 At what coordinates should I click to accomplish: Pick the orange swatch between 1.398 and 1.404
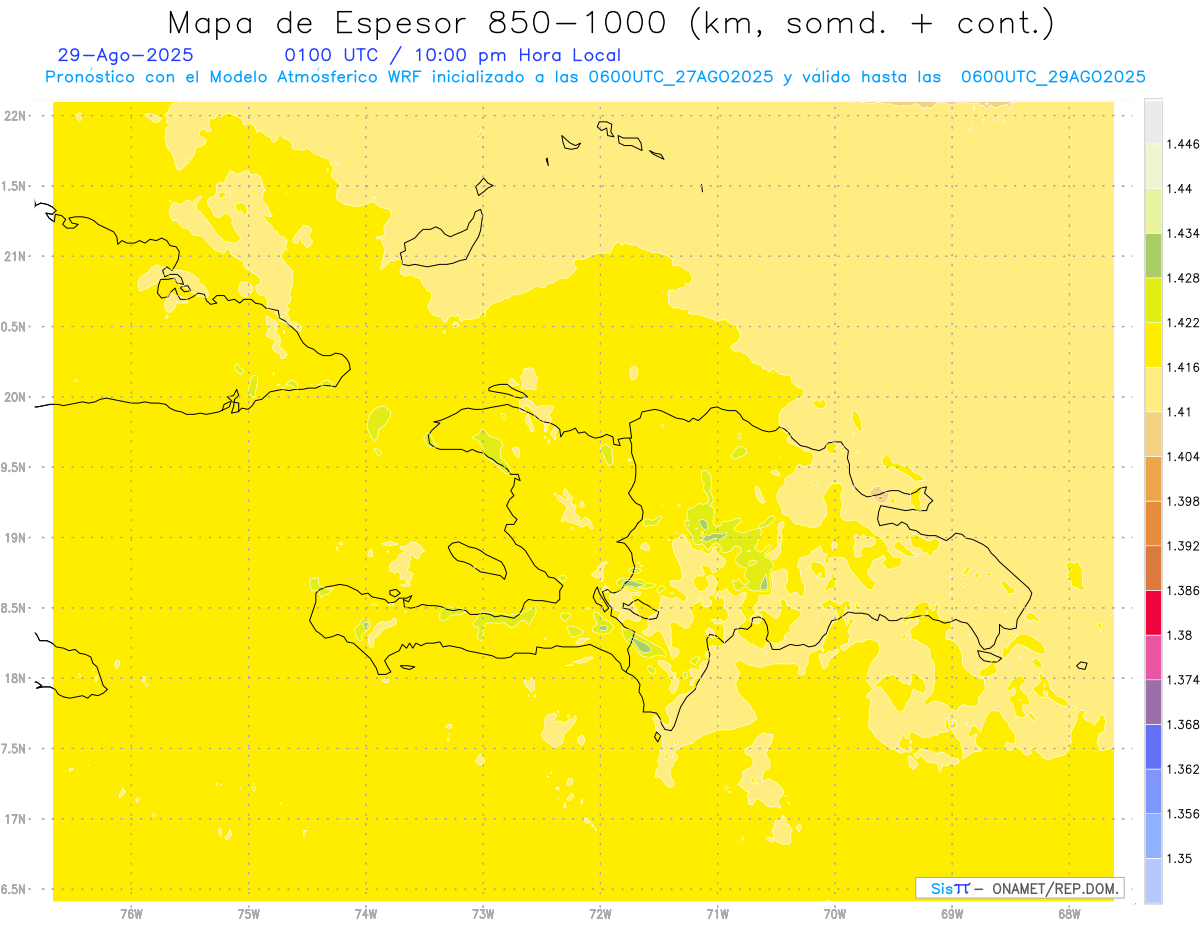(1153, 479)
